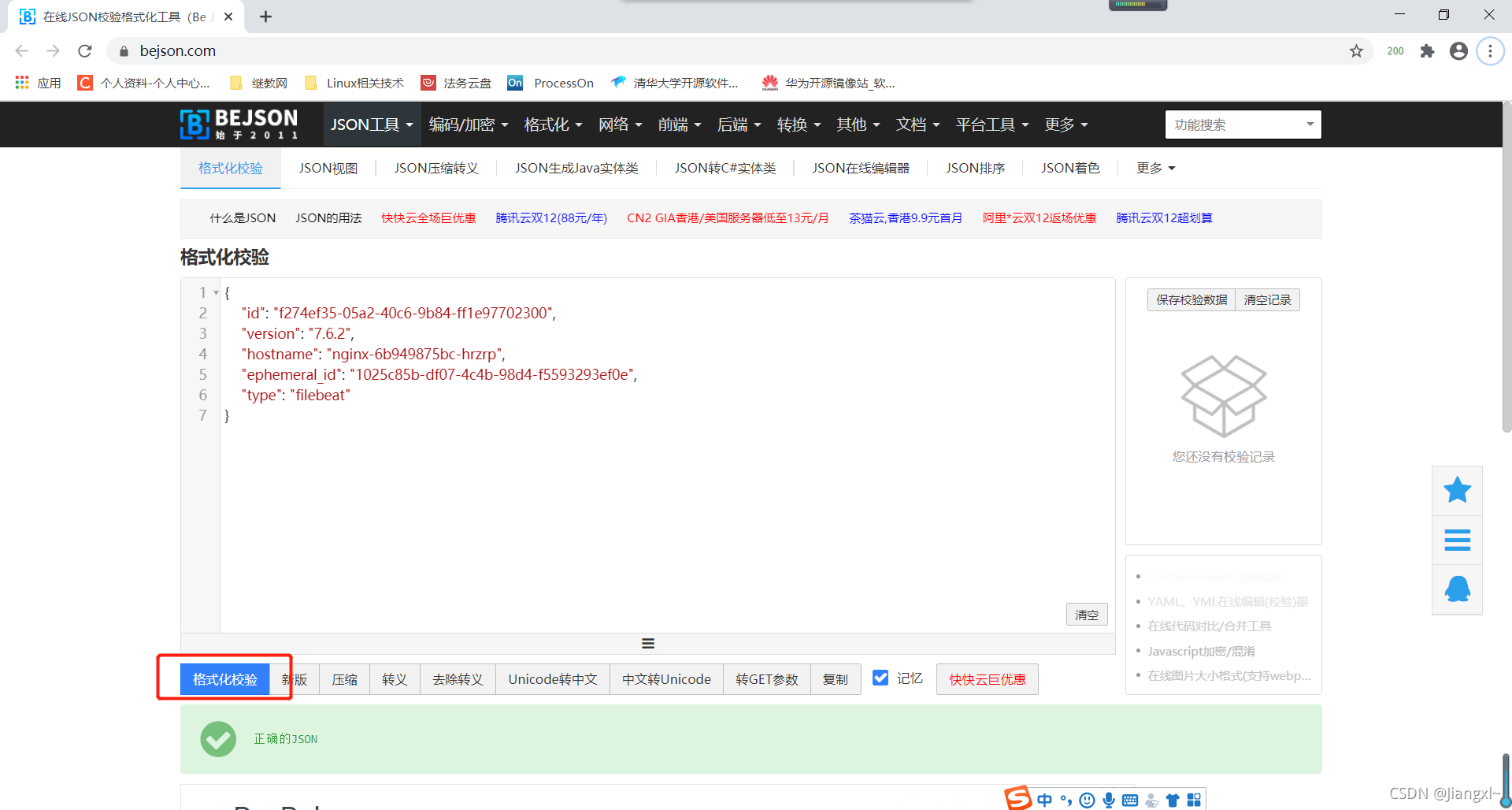Click the blue star favorite sidebar icon
Image resolution: width=1512 pixels, height=810 pixels.
tap(1457, 490)
